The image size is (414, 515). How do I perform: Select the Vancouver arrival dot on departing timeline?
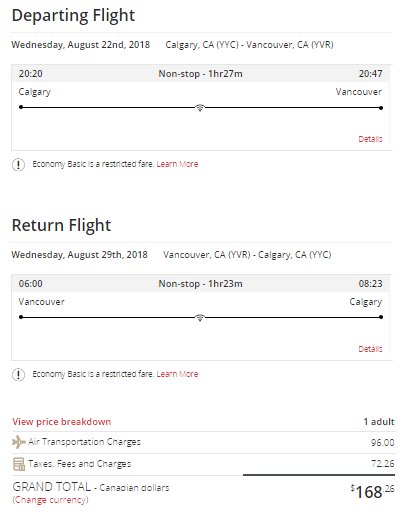[381, 108]
